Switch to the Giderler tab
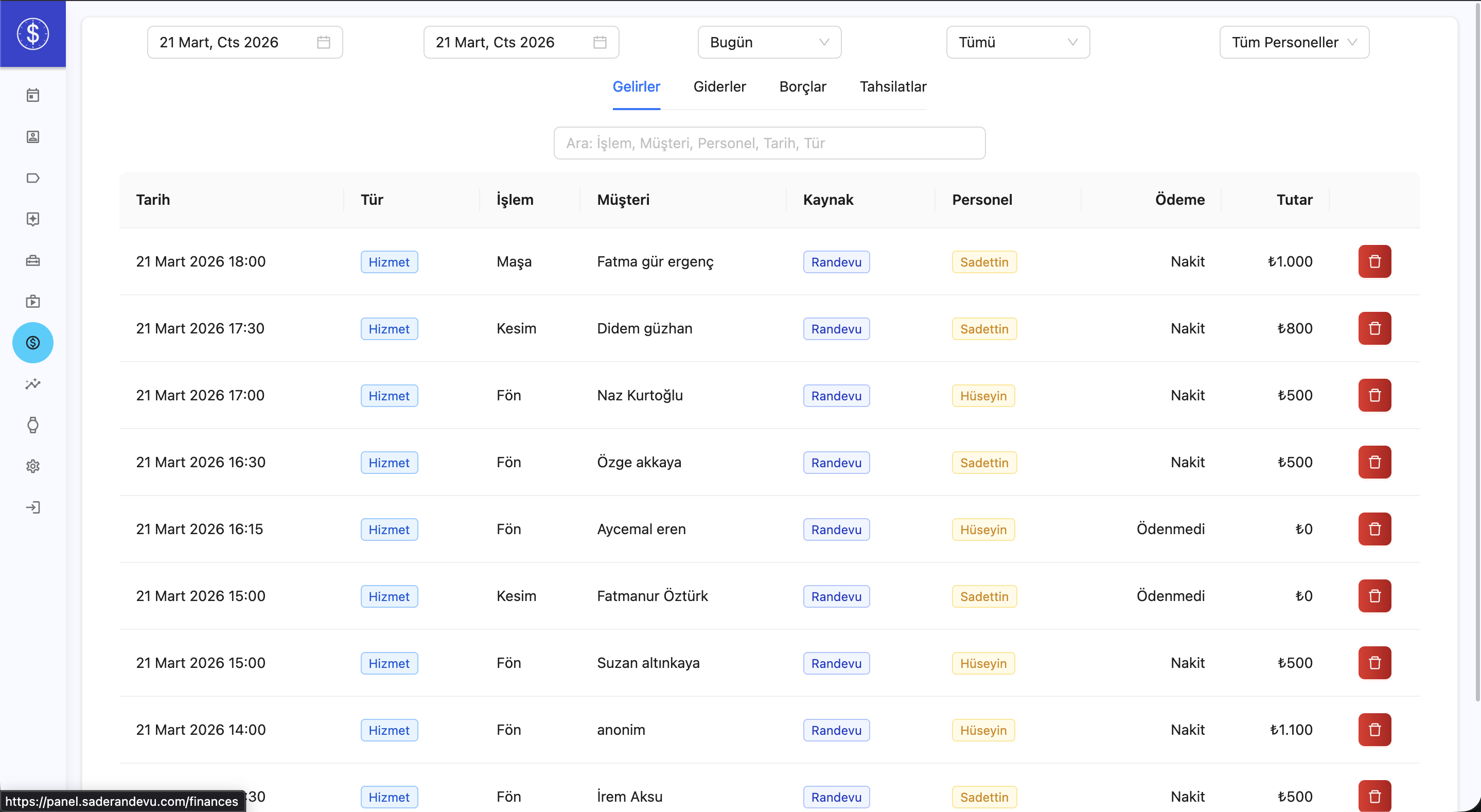Screen dimensions: 1481x812 click(719, 87)
